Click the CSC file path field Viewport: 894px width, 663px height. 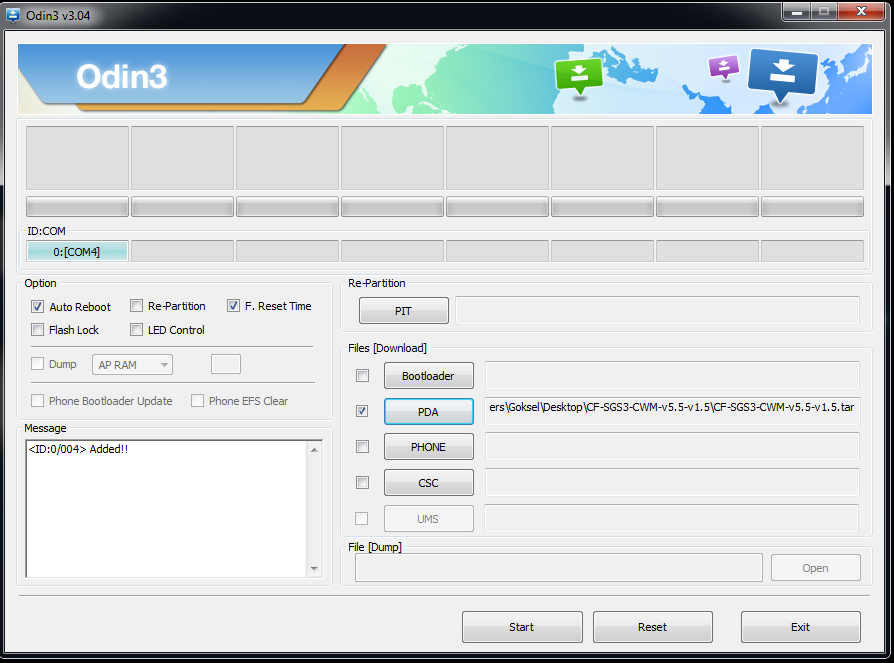click(x=672, y=482)
